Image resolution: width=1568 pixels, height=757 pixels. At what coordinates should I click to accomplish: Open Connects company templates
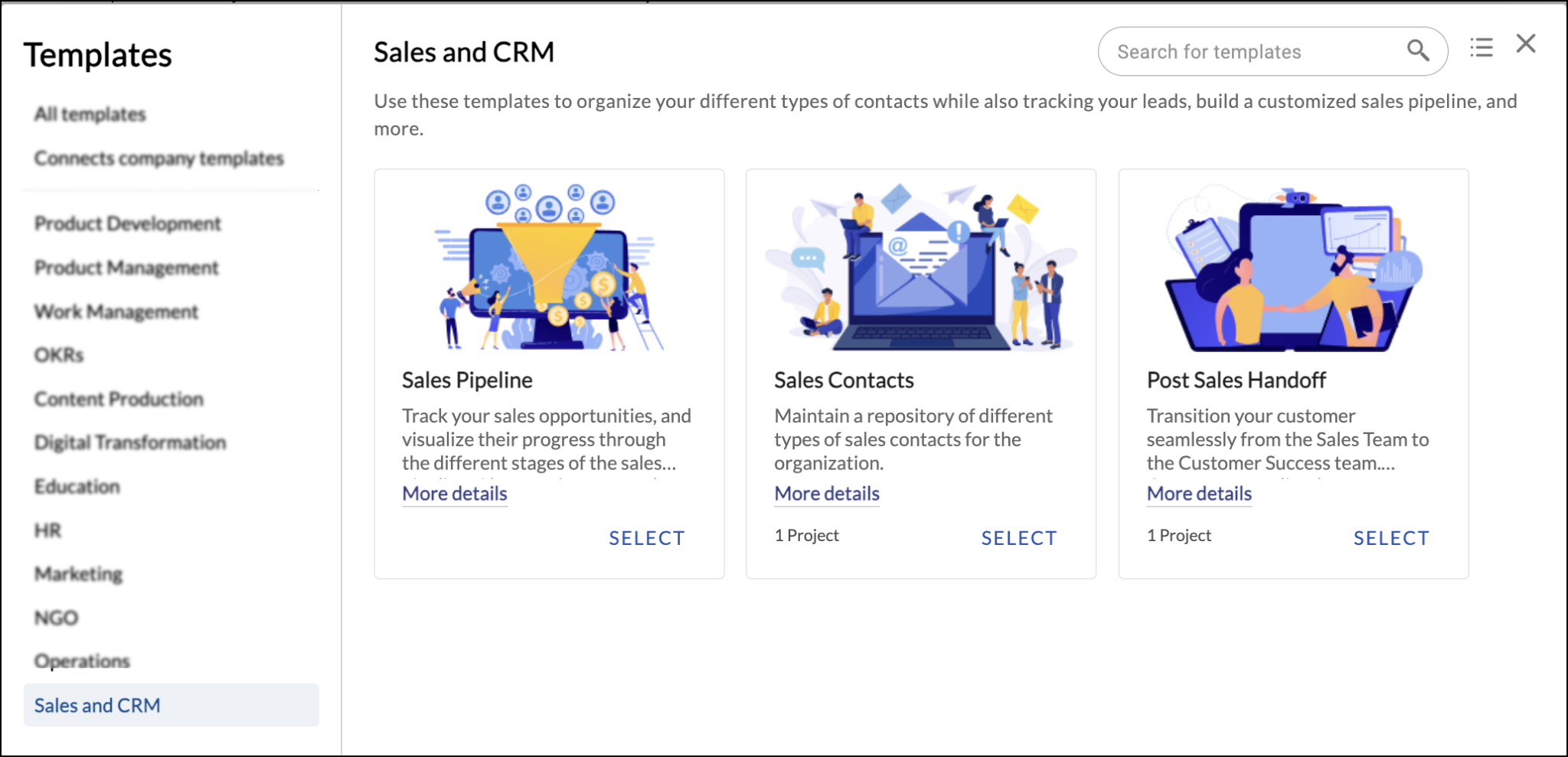point(158,158)
